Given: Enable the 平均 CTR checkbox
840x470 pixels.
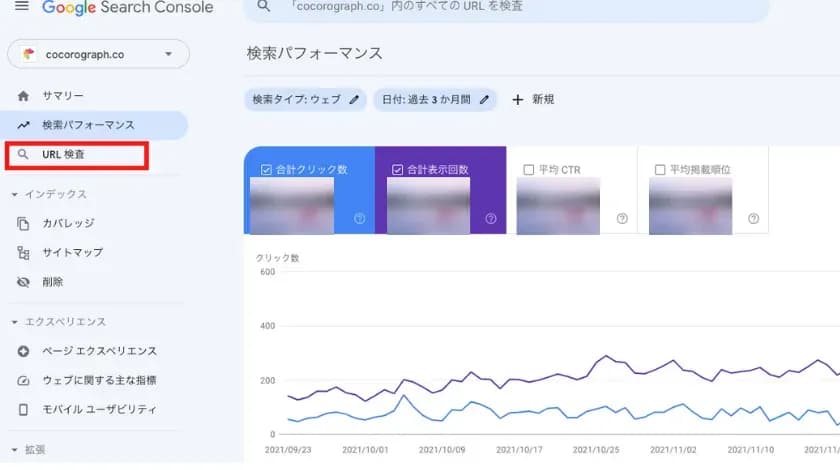Looking at the screenshot, I should [x=528, y=170].
